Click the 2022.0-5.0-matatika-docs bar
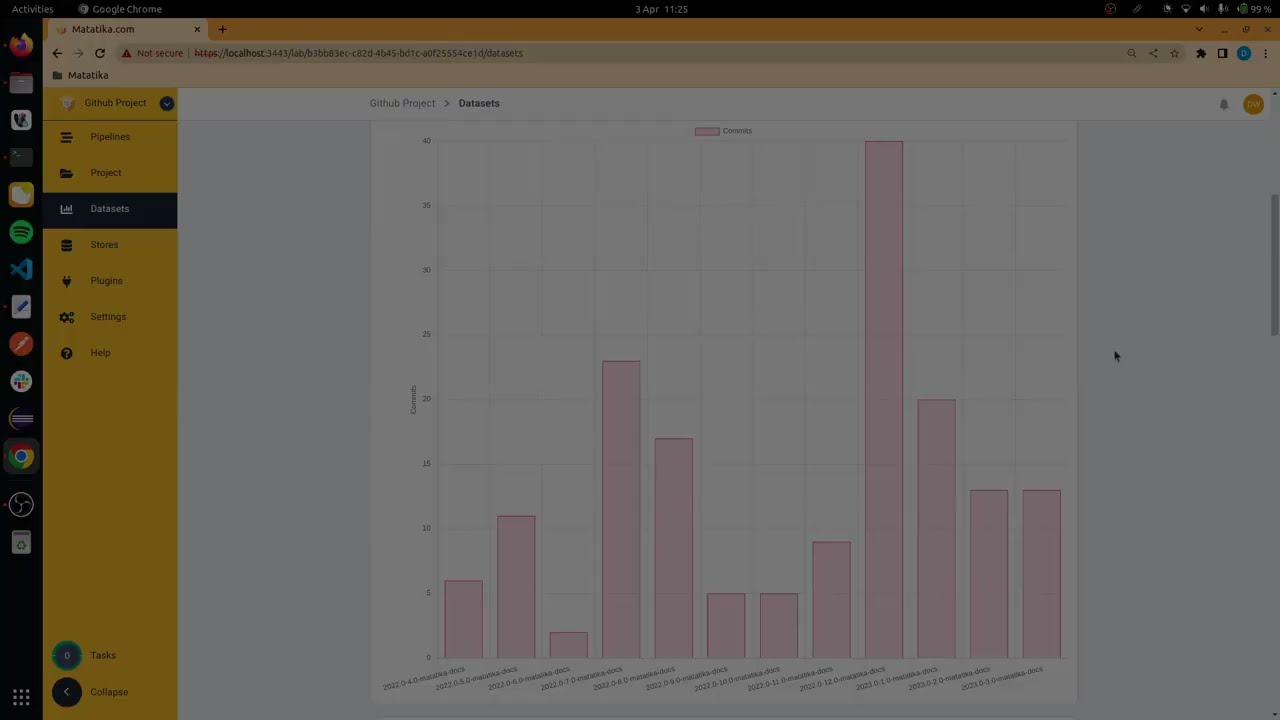Viewport: 1280px width, 720px height. [x=516, y=587]
